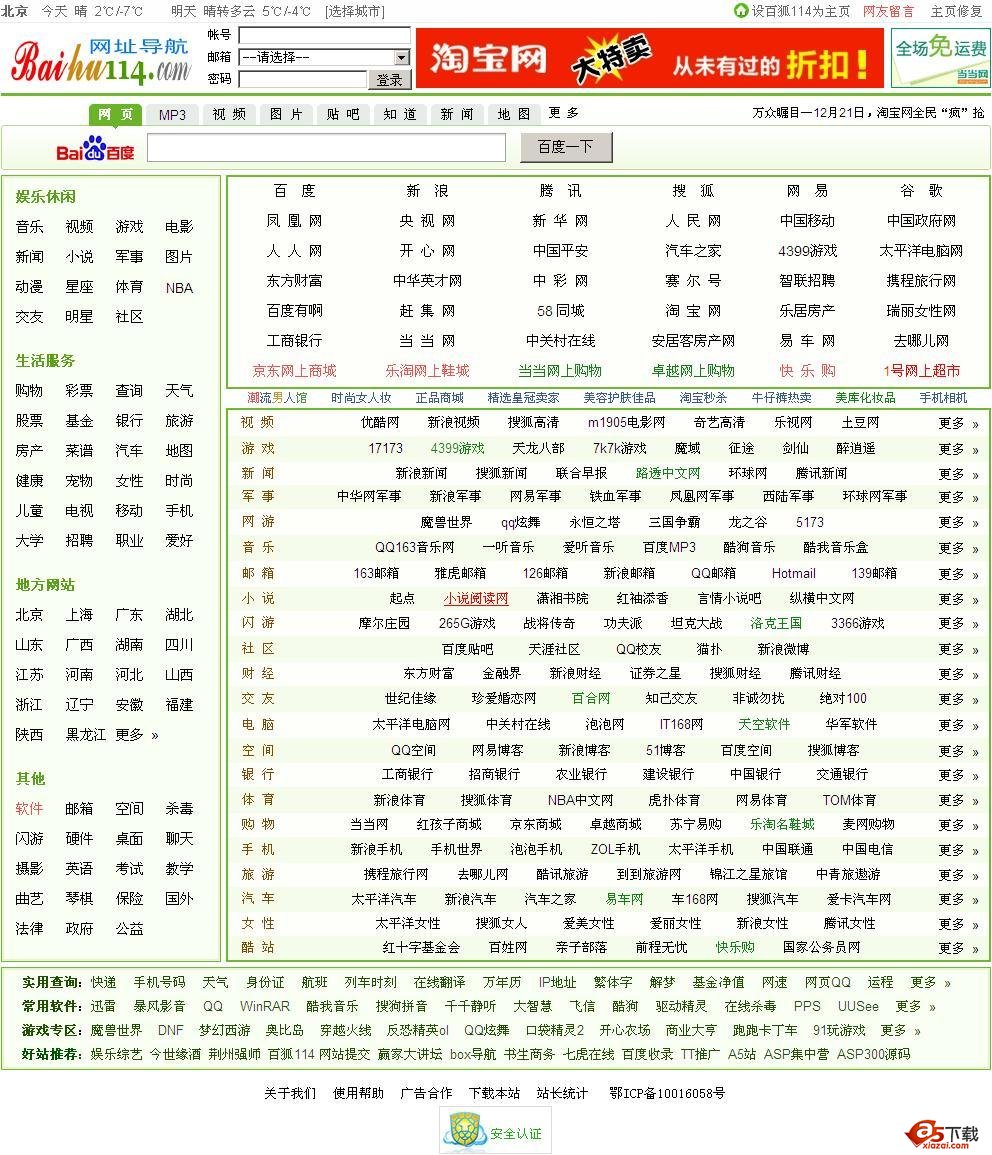Open the 全场免运费 当当网 banner
This screenshot has height=1155, width=992.
pyautogui.click(x=940, y=59)
